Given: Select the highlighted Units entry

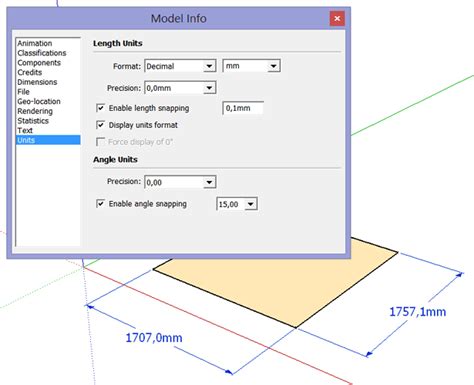Looking at the screenshot, I should tap(48, 140).
